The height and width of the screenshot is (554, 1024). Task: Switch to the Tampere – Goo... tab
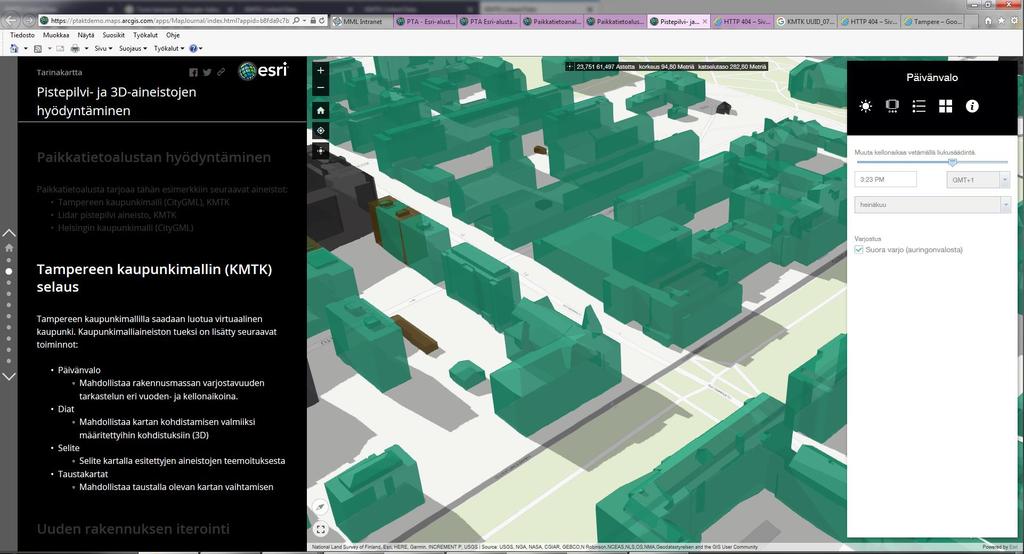point(933,22)
